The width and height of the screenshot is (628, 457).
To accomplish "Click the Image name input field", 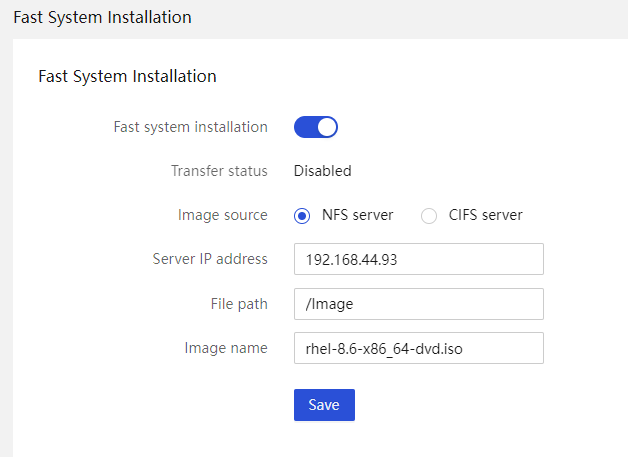I will pyautogui.click(x=419, y=348).
